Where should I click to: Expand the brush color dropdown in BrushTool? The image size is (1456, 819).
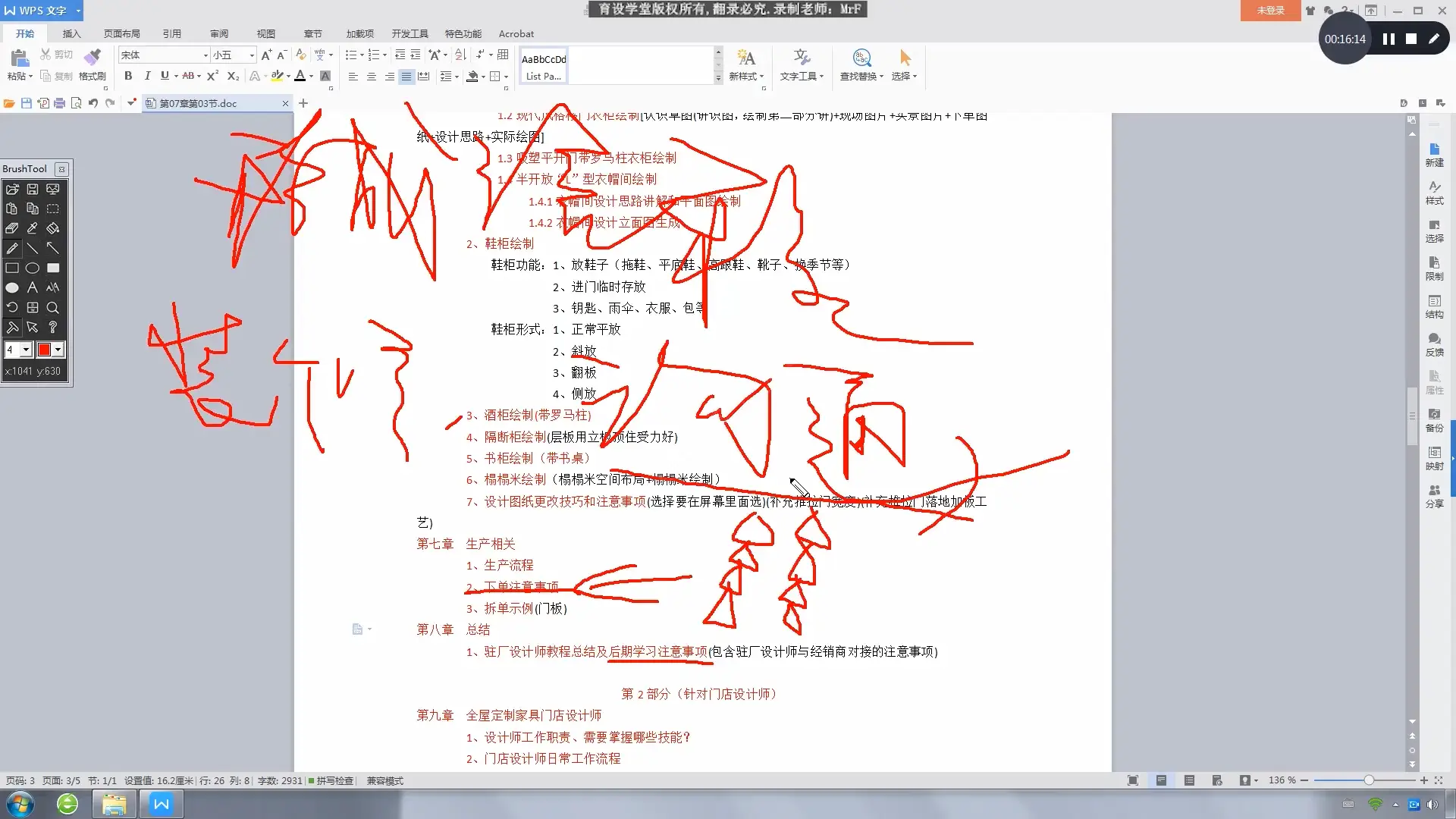coord(58,350)
